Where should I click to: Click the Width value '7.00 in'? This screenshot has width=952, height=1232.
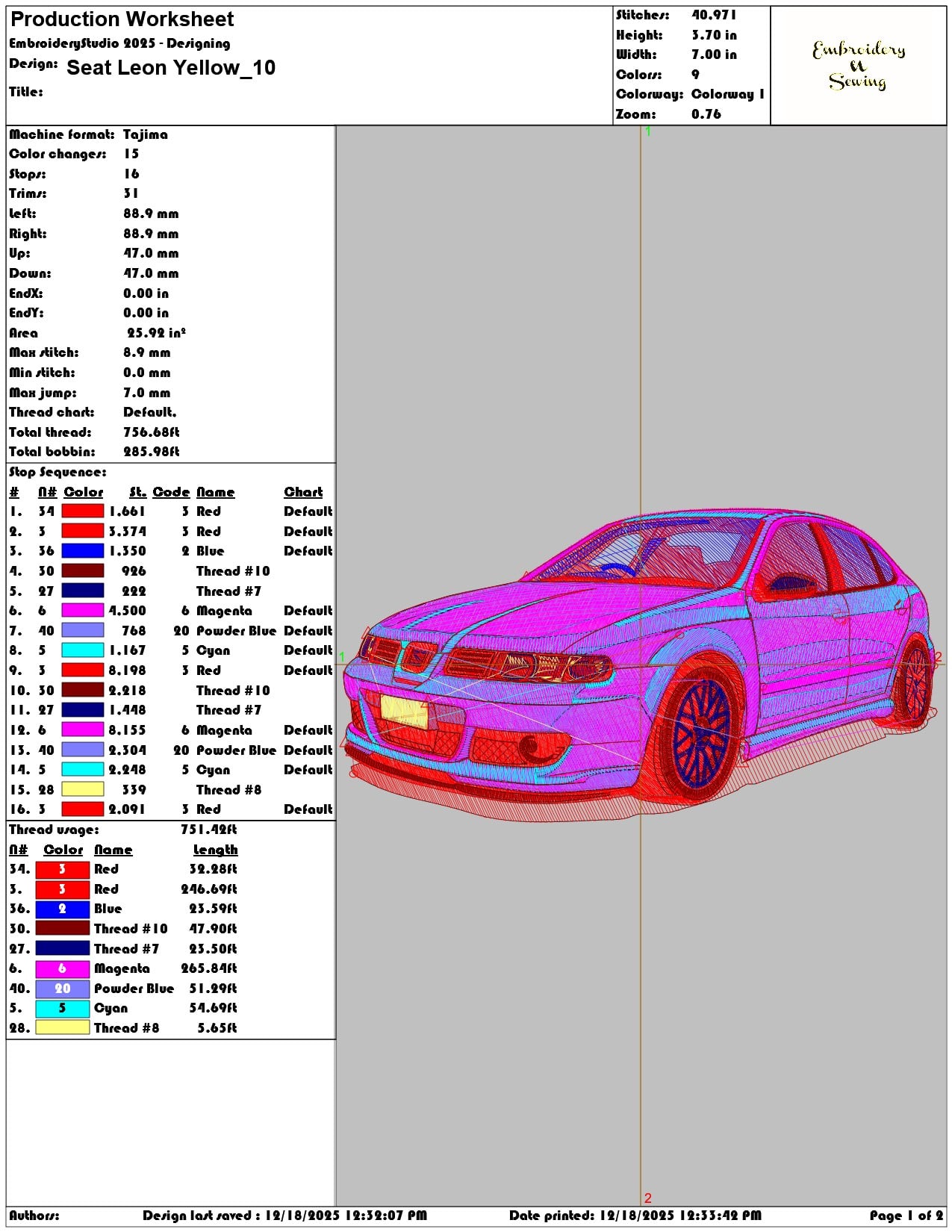tap(714, 55)
